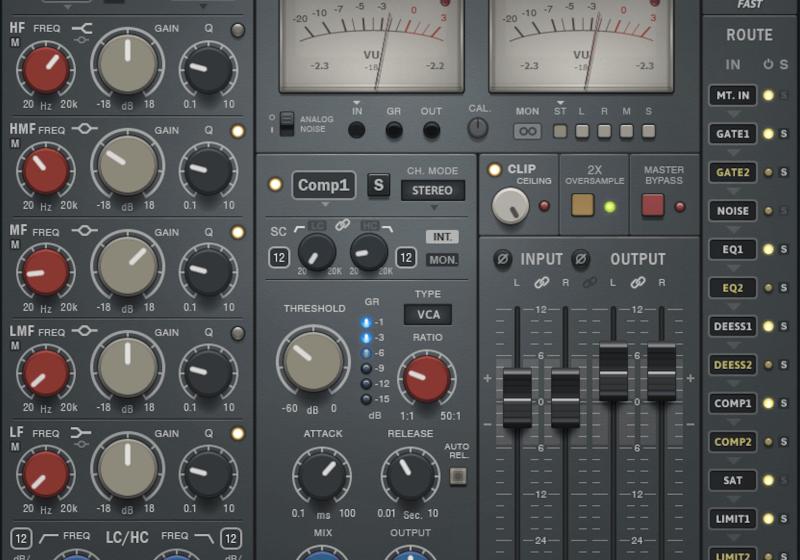Open the Comp1 module selector dropdown
Image resolution: width=800 pixels, height=560 pixels.
click(x=323, y=185)
